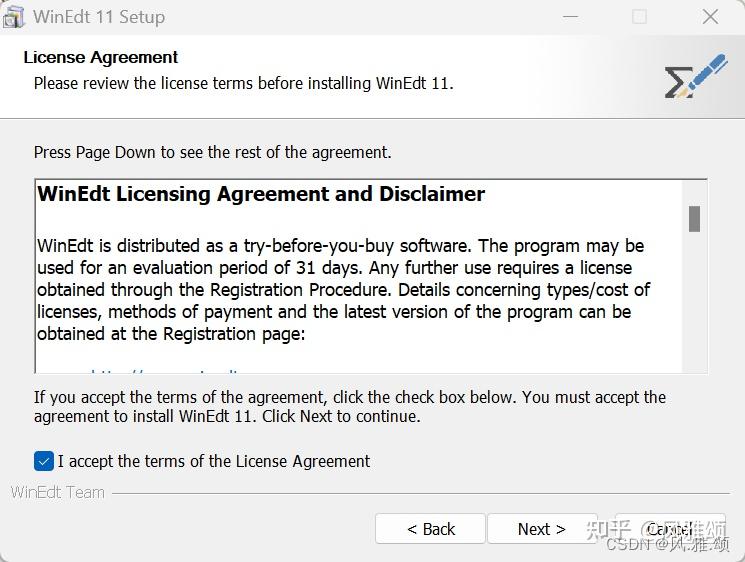Close the WinEdt 11 Setup dialog
Viewport: 745px width, 562px height.
coord(710,17)
